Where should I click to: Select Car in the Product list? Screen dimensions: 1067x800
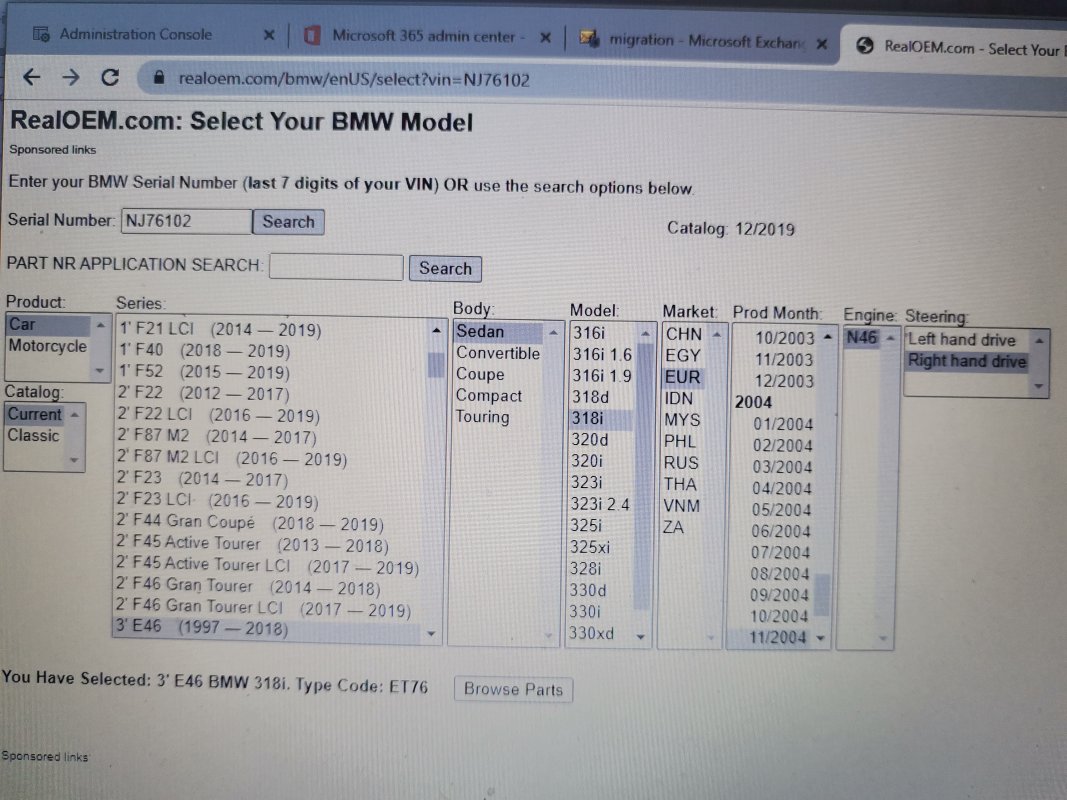48,324
